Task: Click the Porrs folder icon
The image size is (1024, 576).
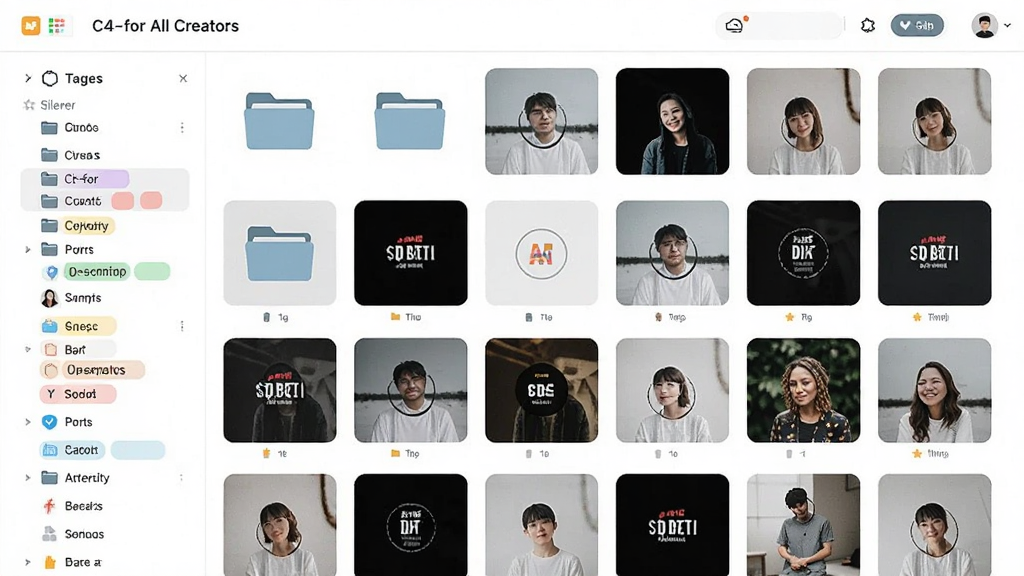Action: tap(49, 249)
